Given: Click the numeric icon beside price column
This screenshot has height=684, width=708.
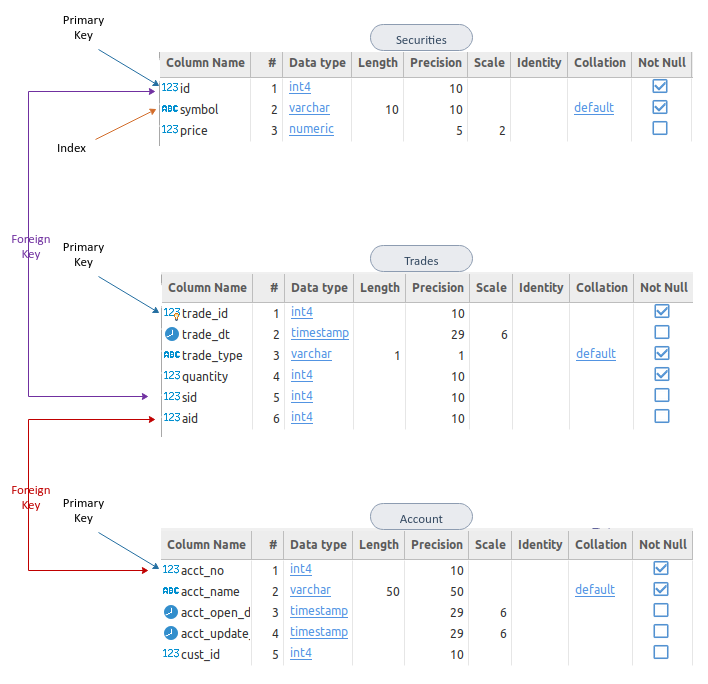Looking at the screenshot, I should coord(169,130).
